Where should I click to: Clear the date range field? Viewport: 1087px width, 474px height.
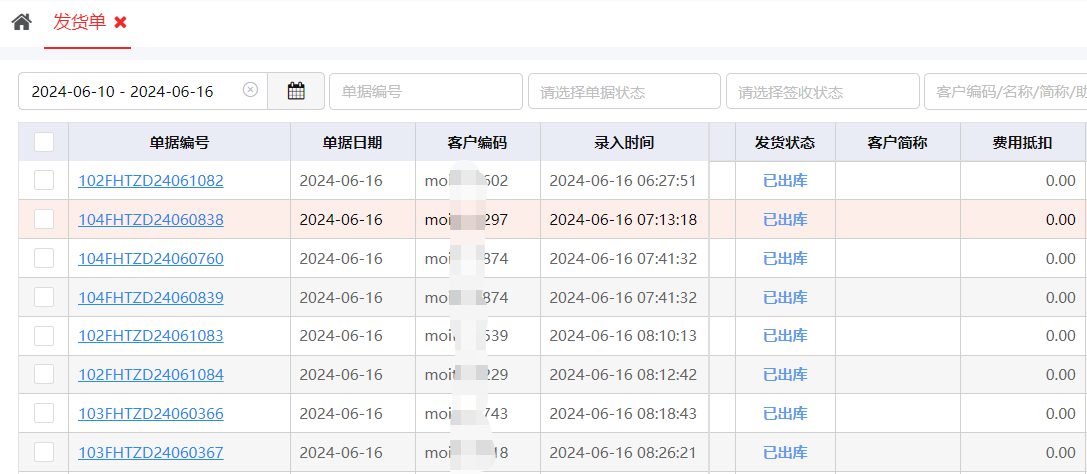click(250, 90)
